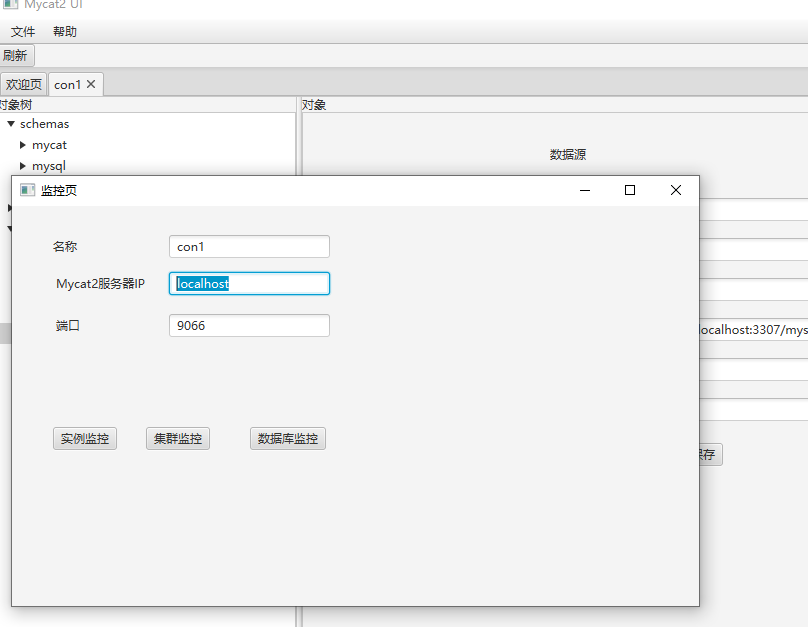Screen dimensions: 808x627
Task: Select mysql in the object tree
Action: click(x=49, y=166)
